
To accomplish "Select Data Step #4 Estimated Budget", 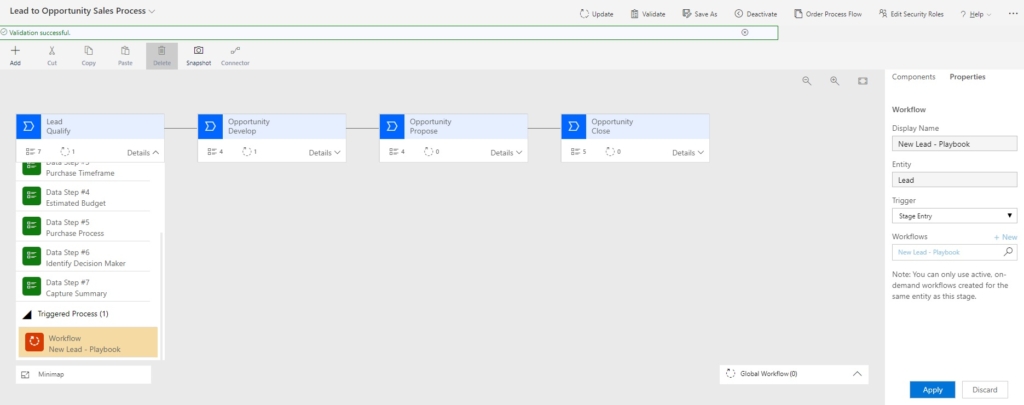I will [x=85, y=197].
